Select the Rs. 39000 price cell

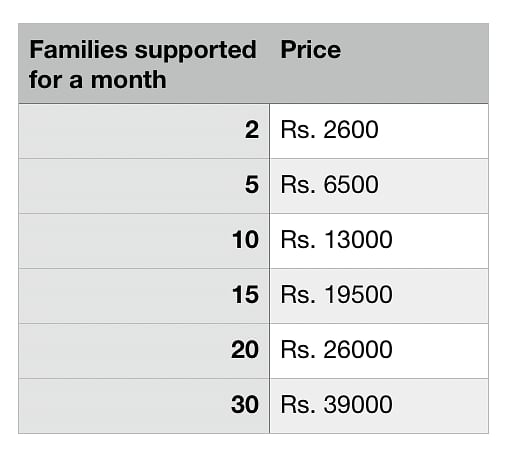pyautogui.click(x=379, y=406)
